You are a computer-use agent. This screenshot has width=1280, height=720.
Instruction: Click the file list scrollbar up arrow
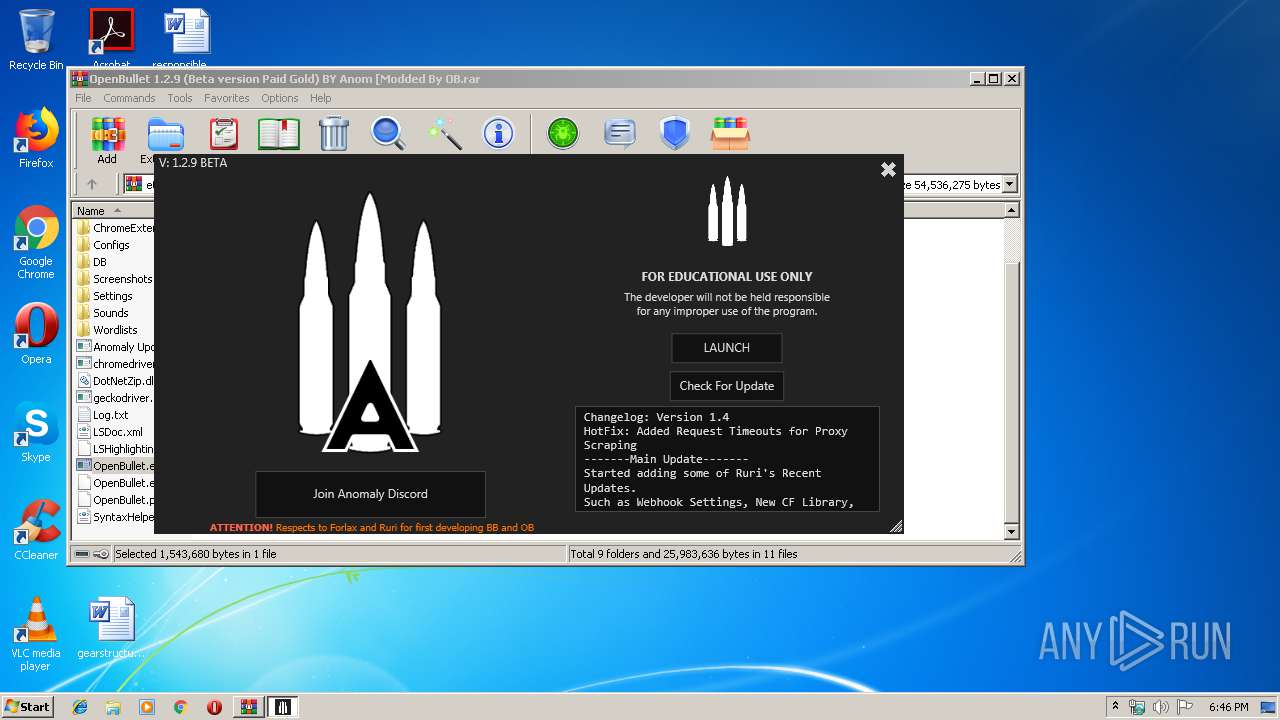click(x=1011, y=210)
